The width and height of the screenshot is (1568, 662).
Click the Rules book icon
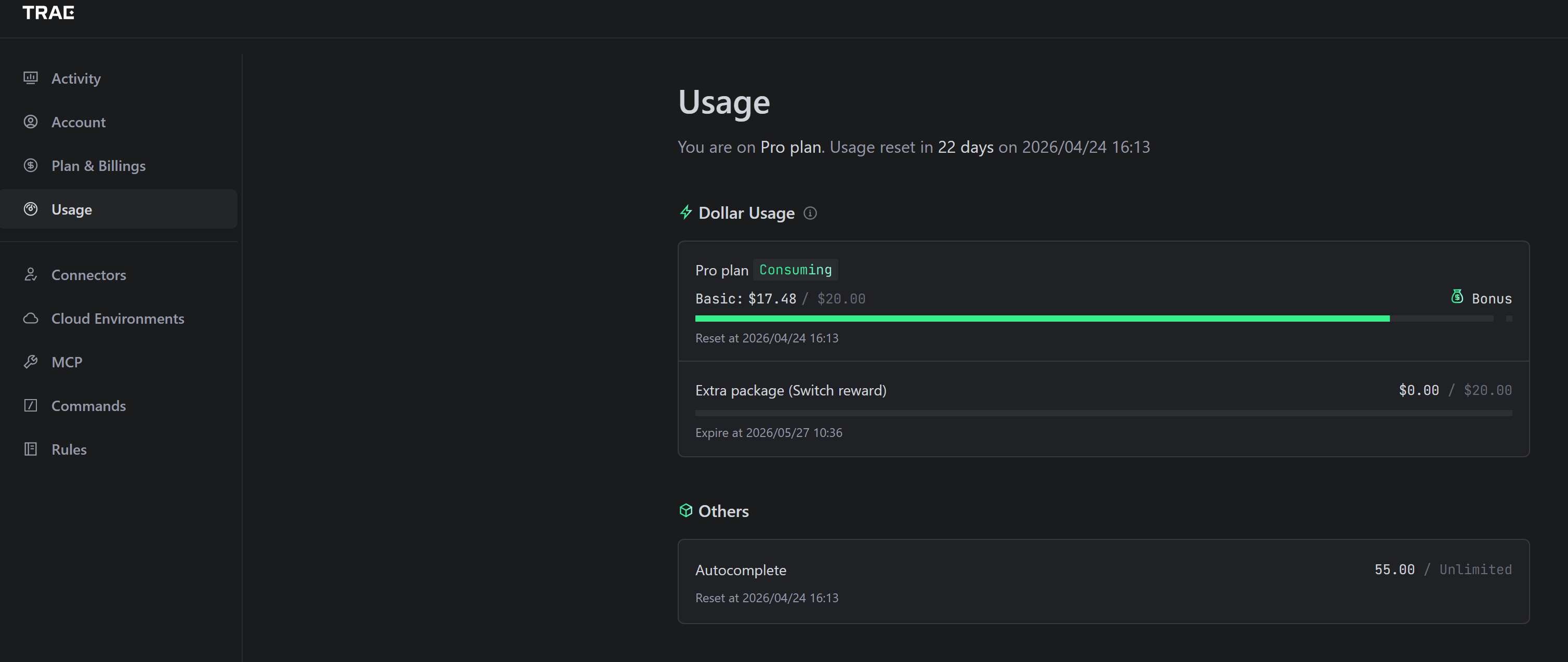click(x=31, y=449)
